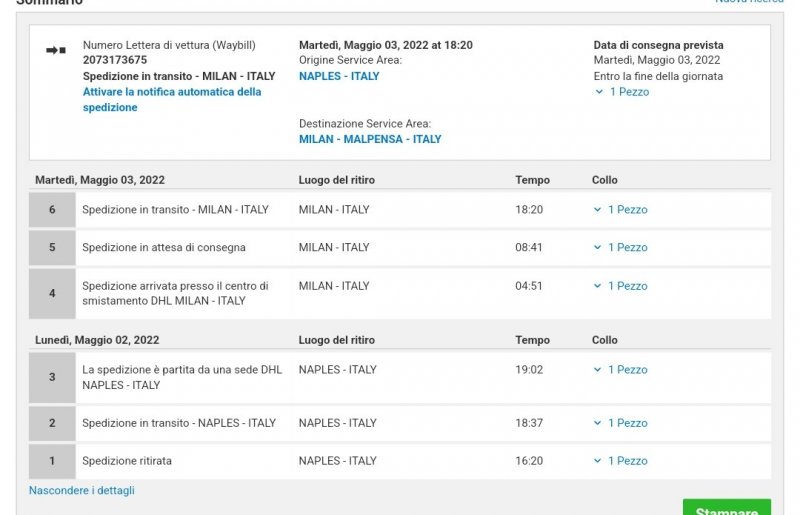Click 'Spedizione ritirata' status text
Screen dimensions: 800x515
coord(127,460)
